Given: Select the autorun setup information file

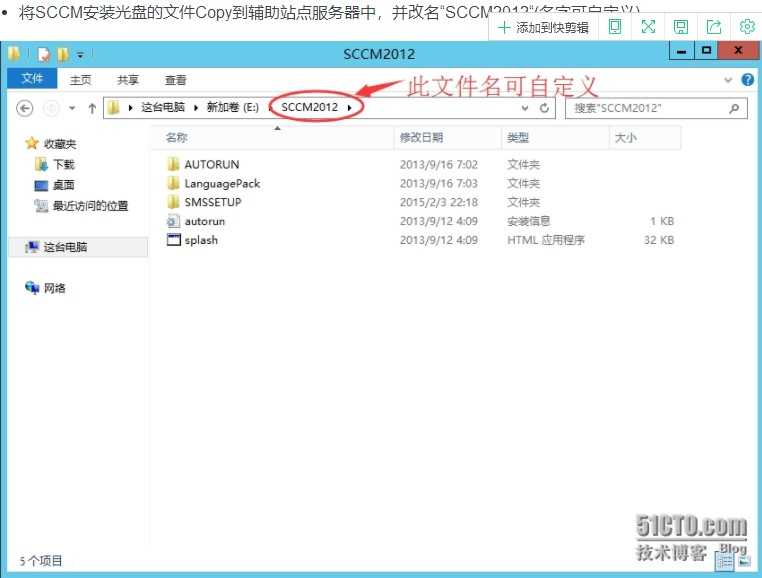Looking at the screenshot, I should coord(205,221).
